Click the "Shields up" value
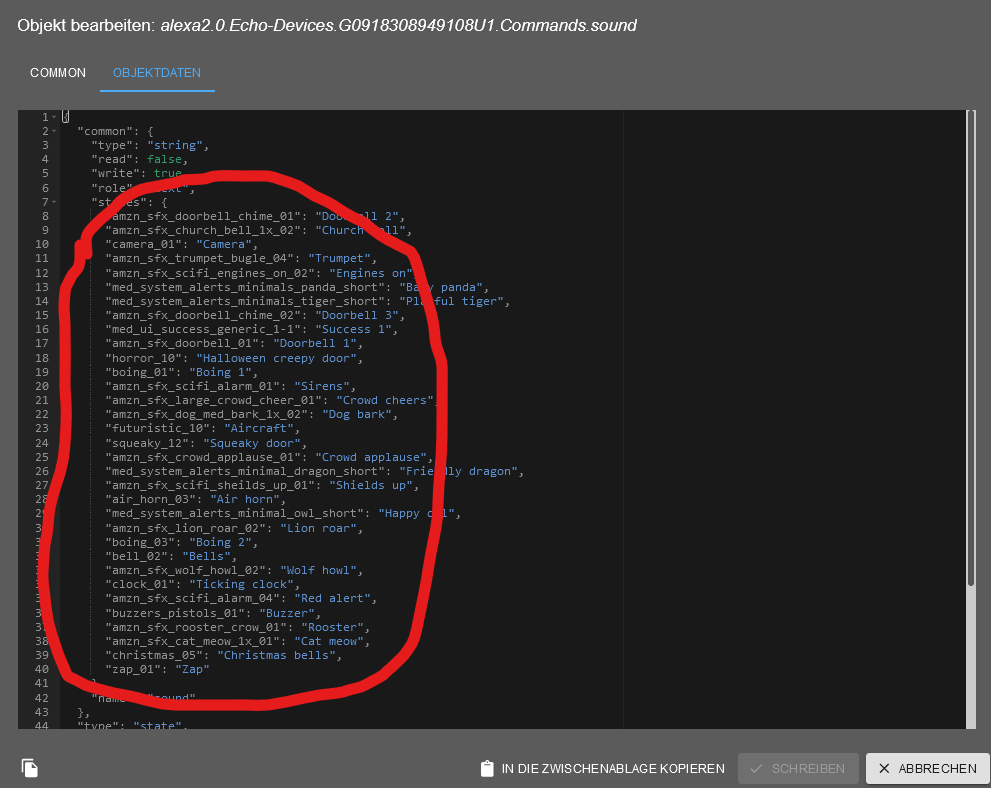Viewport: 991px width, 788px height. point(371,485)
